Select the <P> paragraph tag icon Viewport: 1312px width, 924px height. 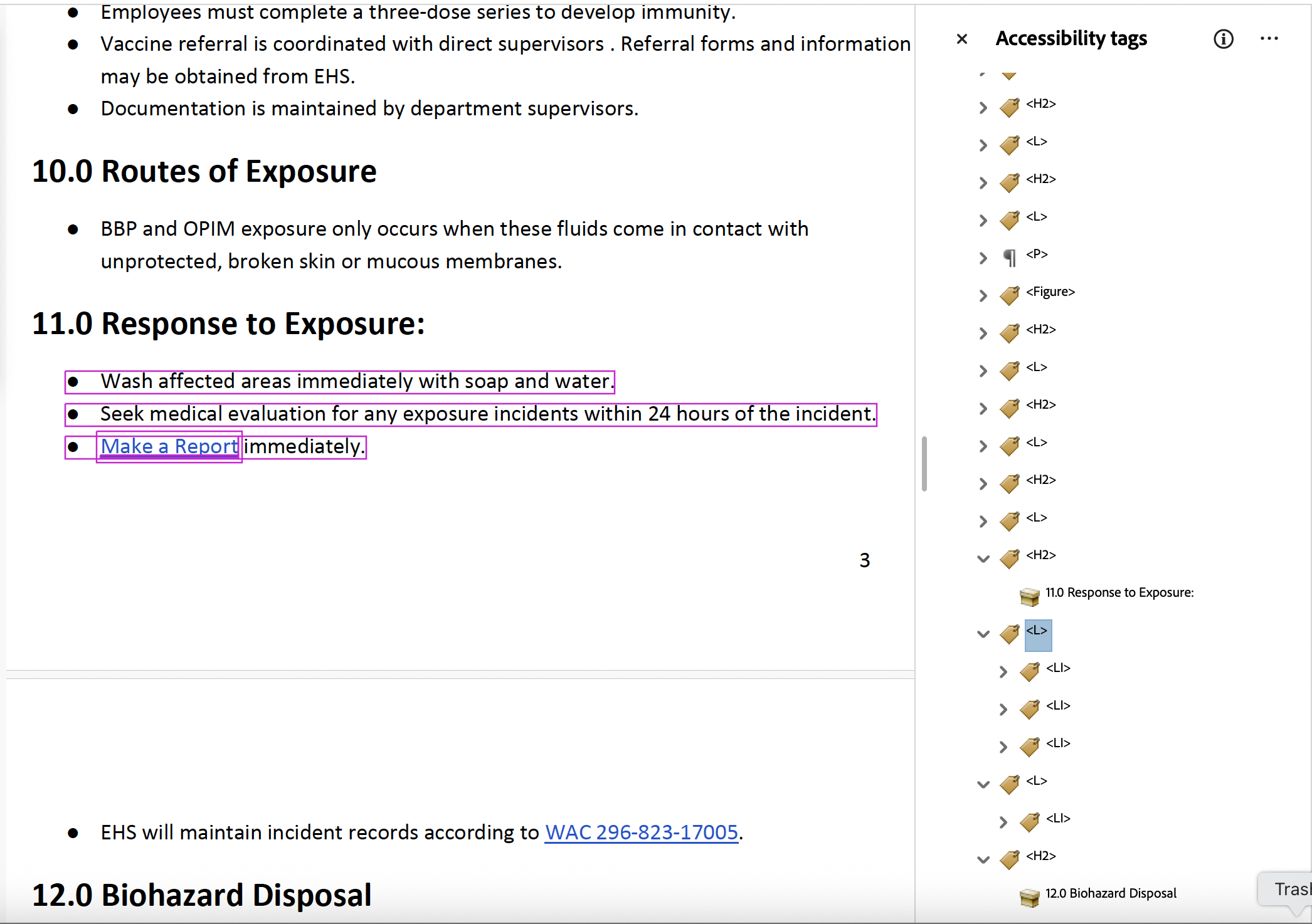tap(1010, 257)
